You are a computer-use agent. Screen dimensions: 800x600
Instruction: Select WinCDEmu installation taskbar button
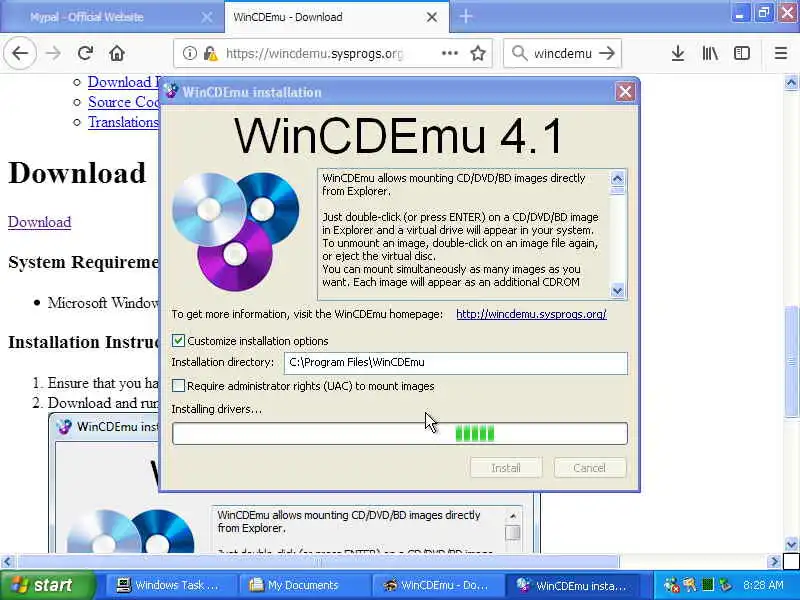574,585
